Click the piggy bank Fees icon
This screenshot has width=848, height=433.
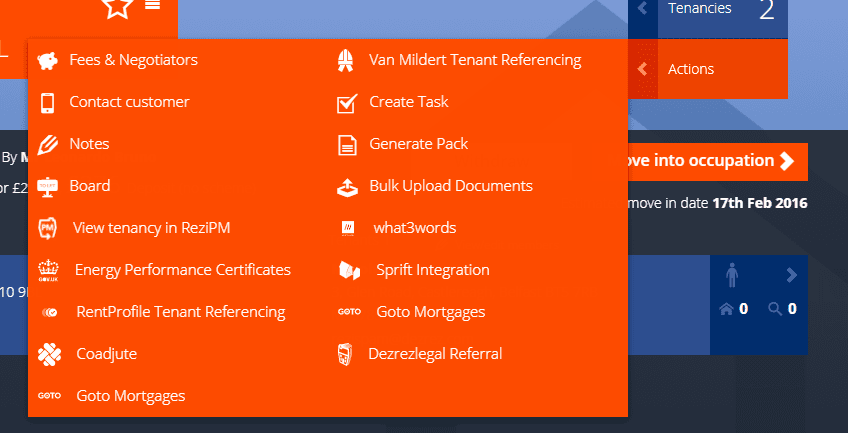[x=48, y=61]
